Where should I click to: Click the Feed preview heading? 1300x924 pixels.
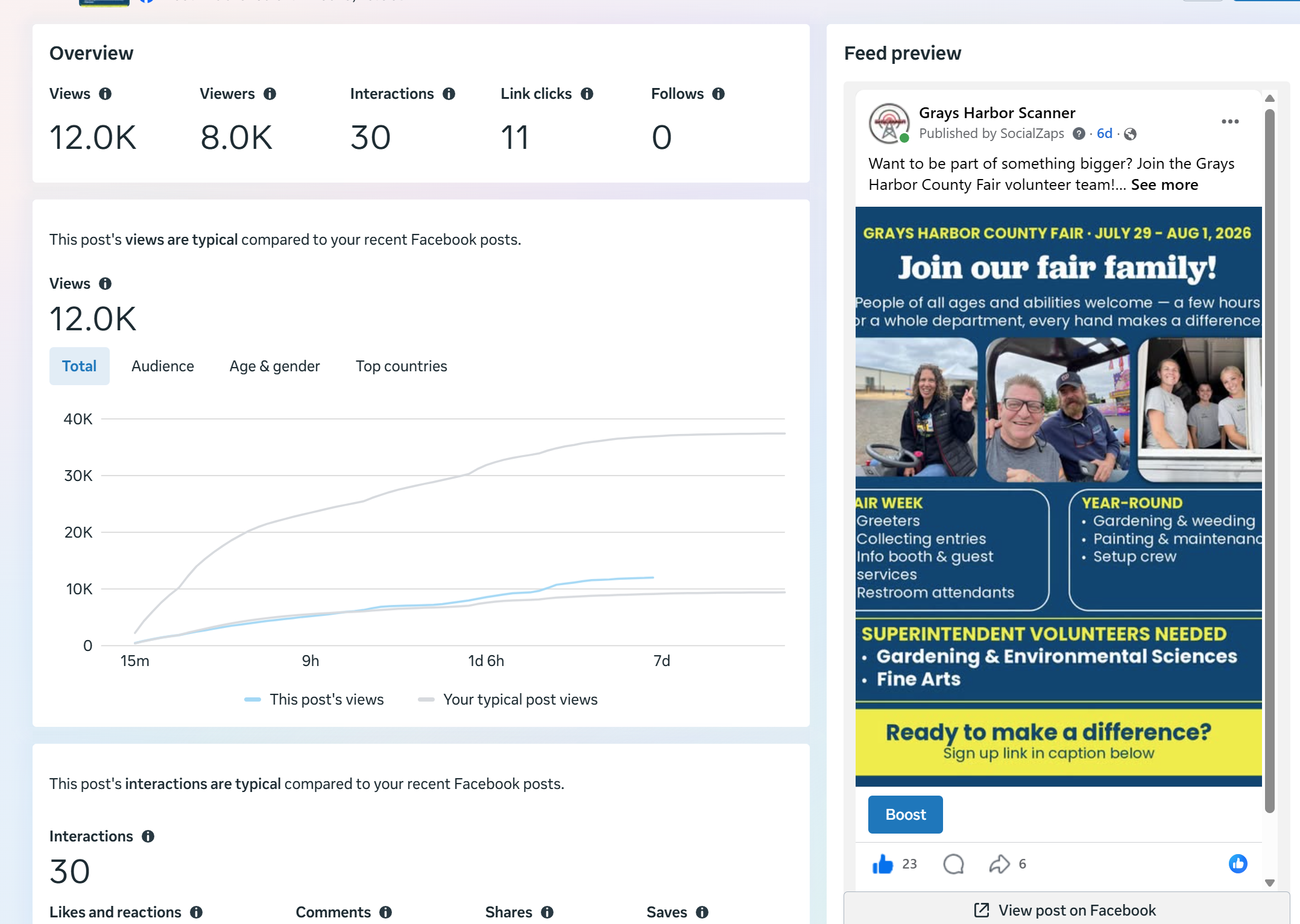pos(903,54)
